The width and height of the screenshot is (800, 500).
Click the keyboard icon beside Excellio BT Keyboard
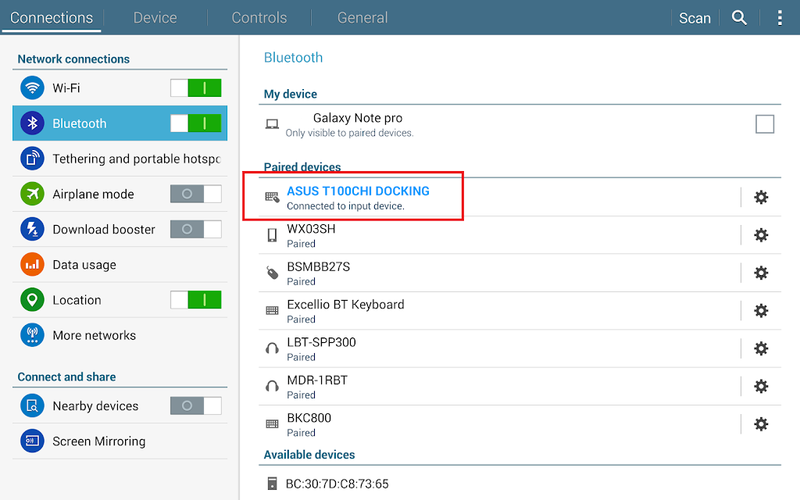pos(272,310)
